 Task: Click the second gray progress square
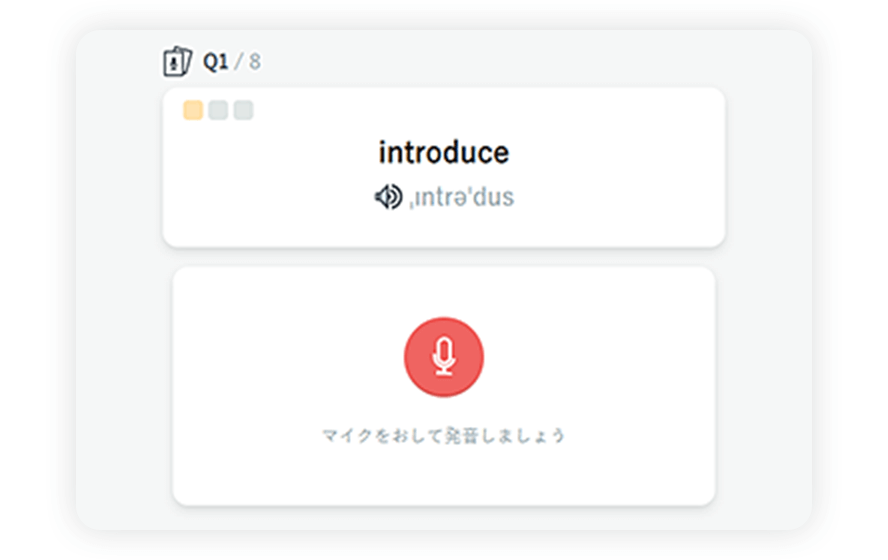coord(218,110)
